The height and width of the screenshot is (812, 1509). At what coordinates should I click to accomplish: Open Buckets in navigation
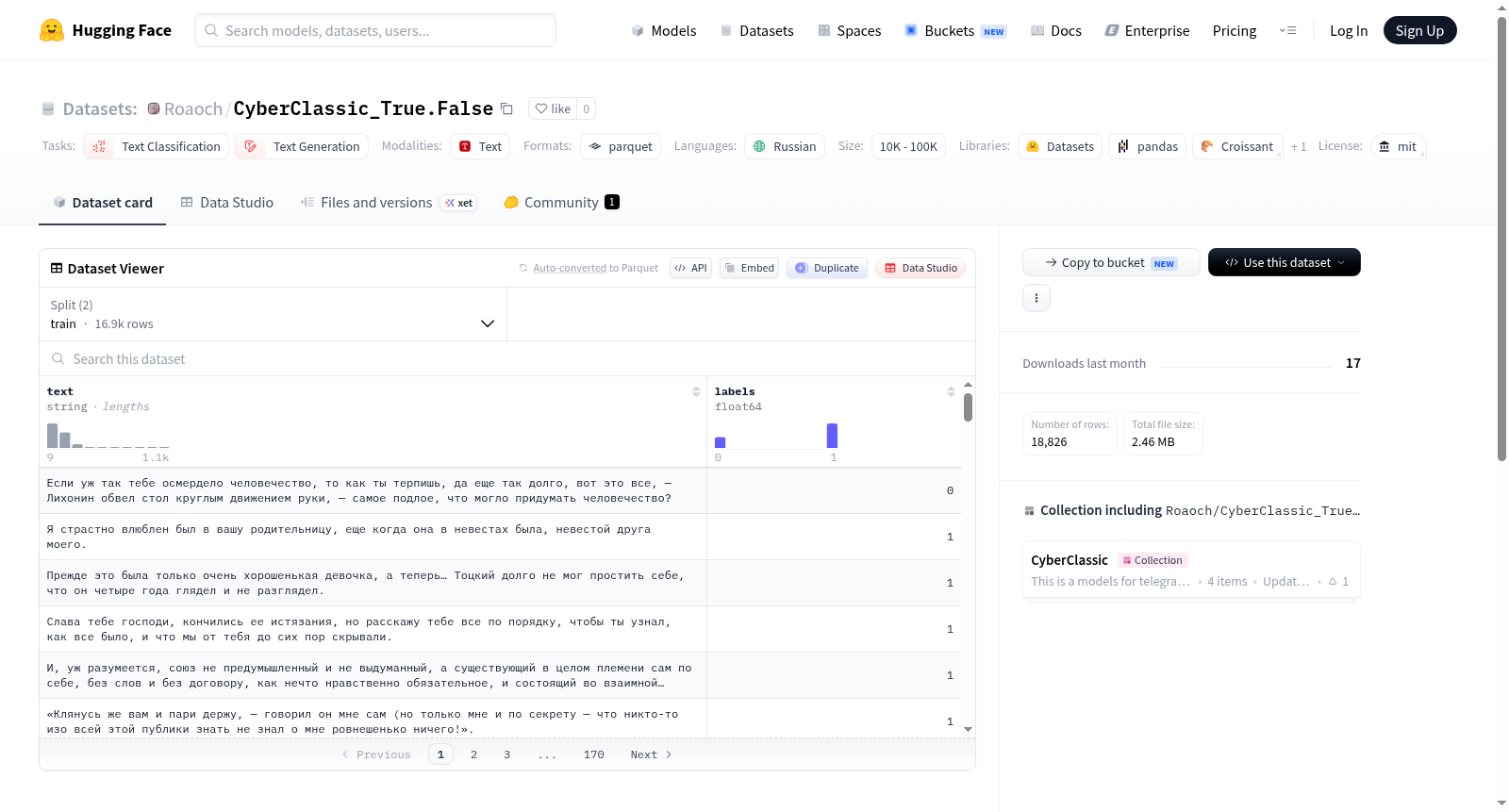click(955, 30)
